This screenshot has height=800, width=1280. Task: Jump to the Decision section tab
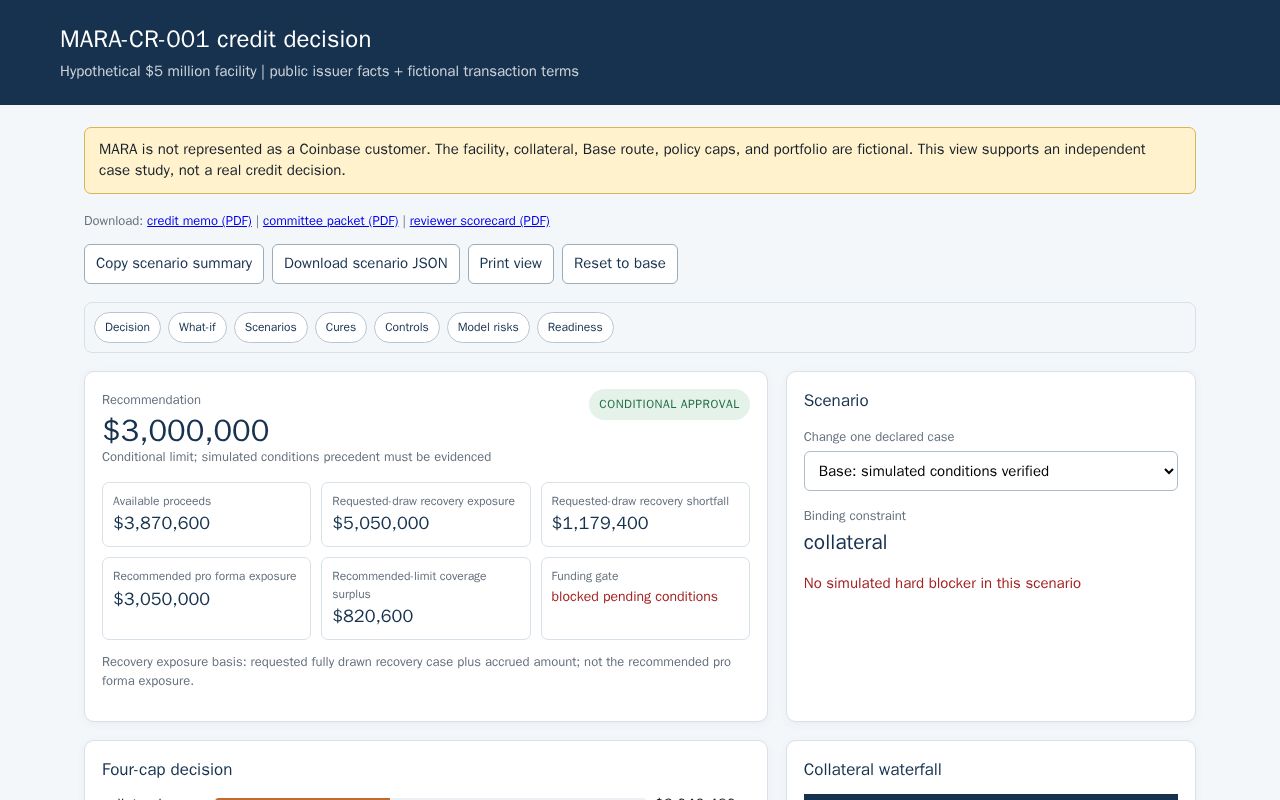coord(127,328)
